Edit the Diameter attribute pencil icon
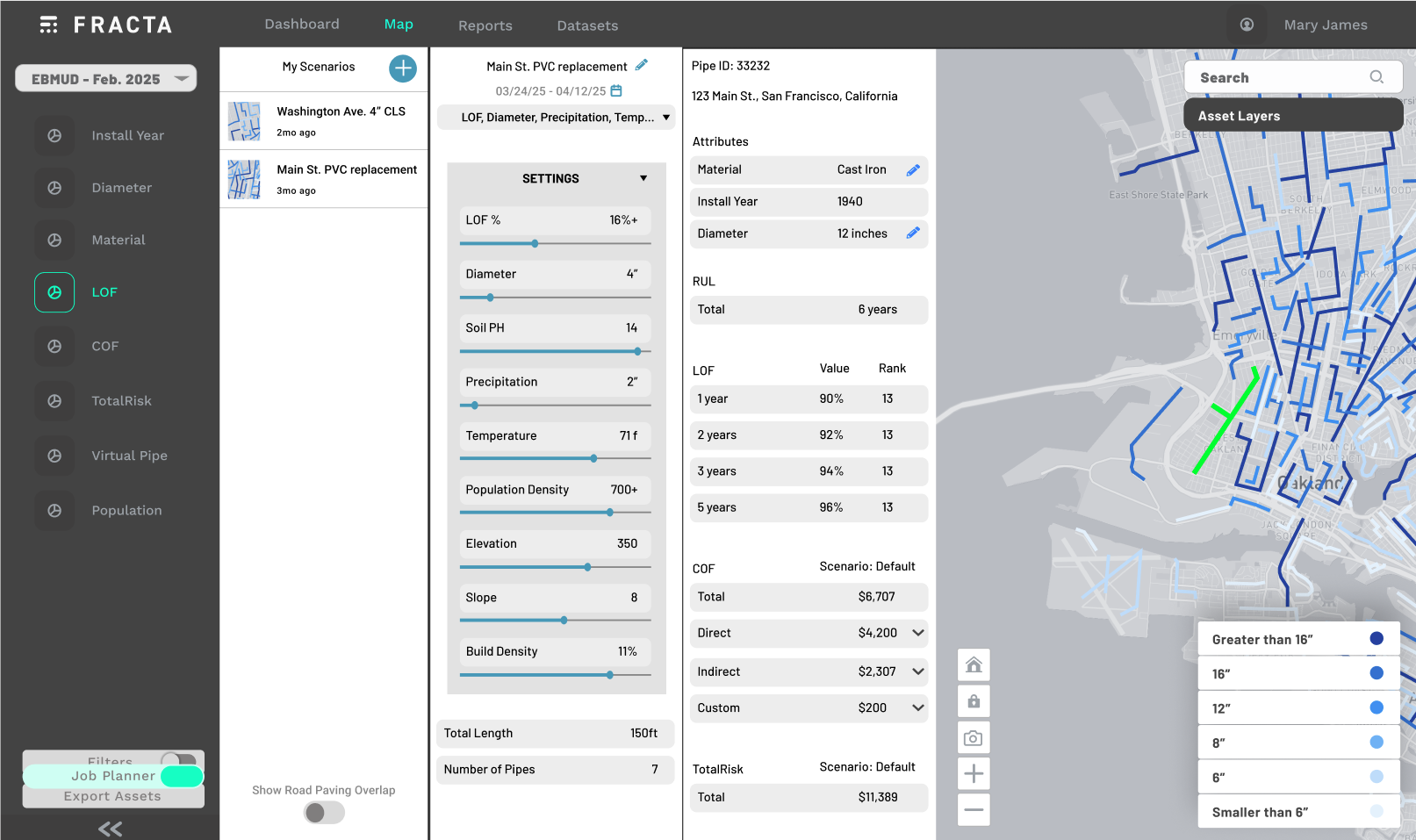The image size is (1416, 840). coord(913,233)
